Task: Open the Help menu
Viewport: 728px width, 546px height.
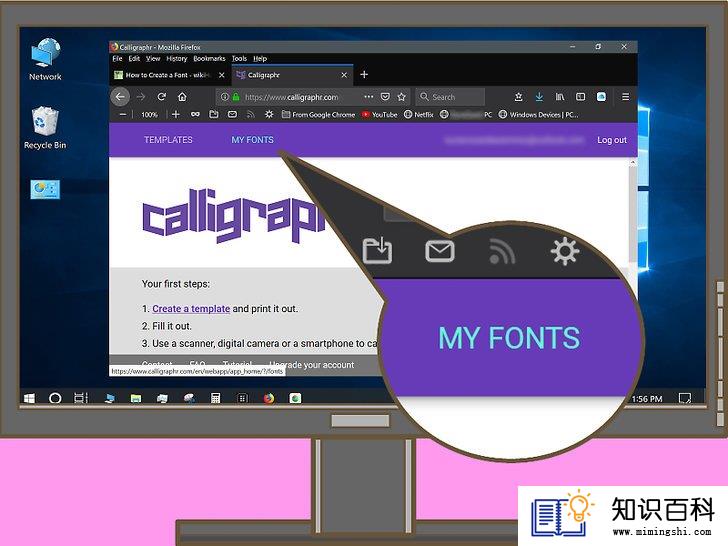Action: (x=260, y=58)
